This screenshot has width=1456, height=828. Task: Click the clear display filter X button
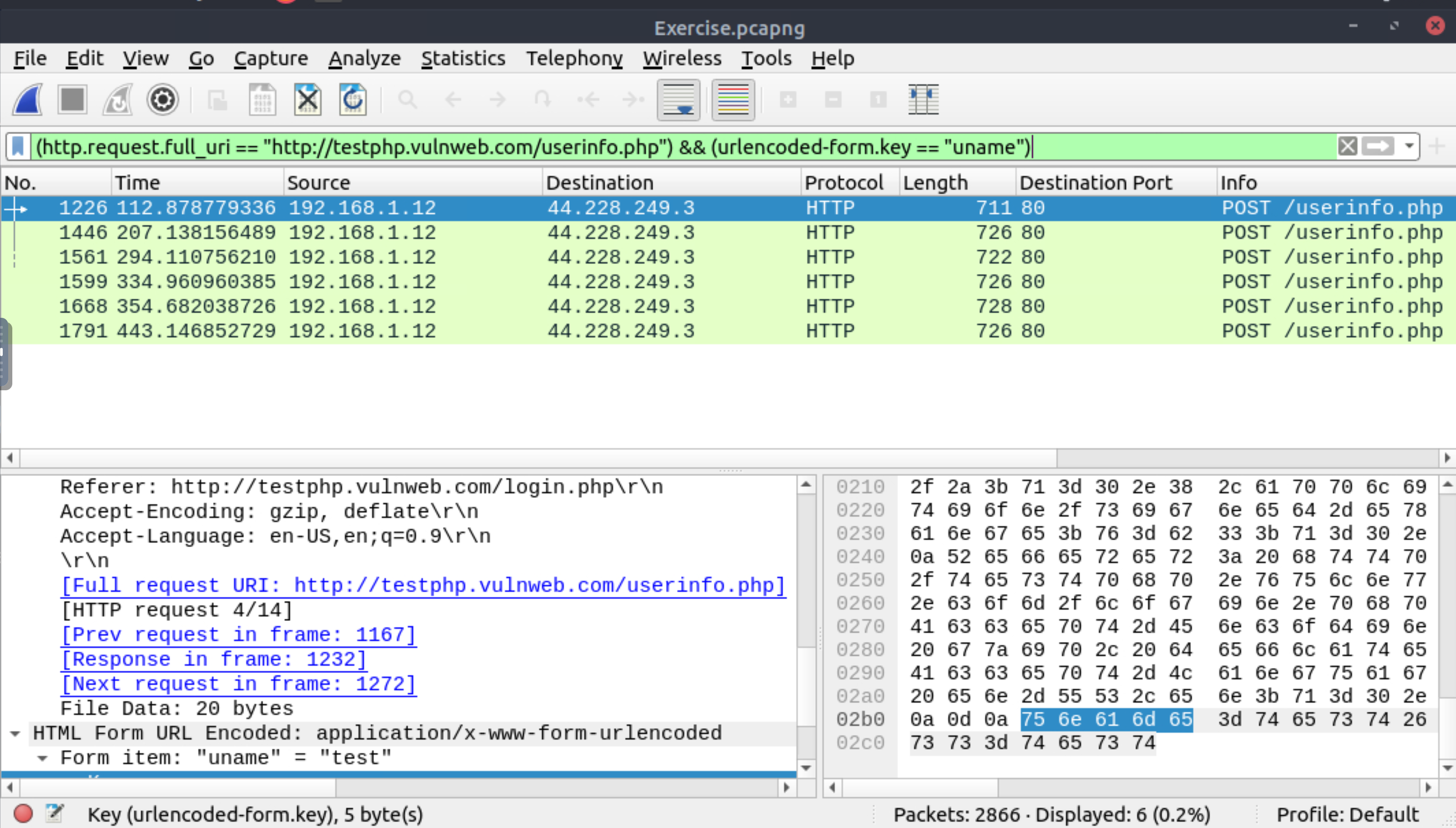1348,147
